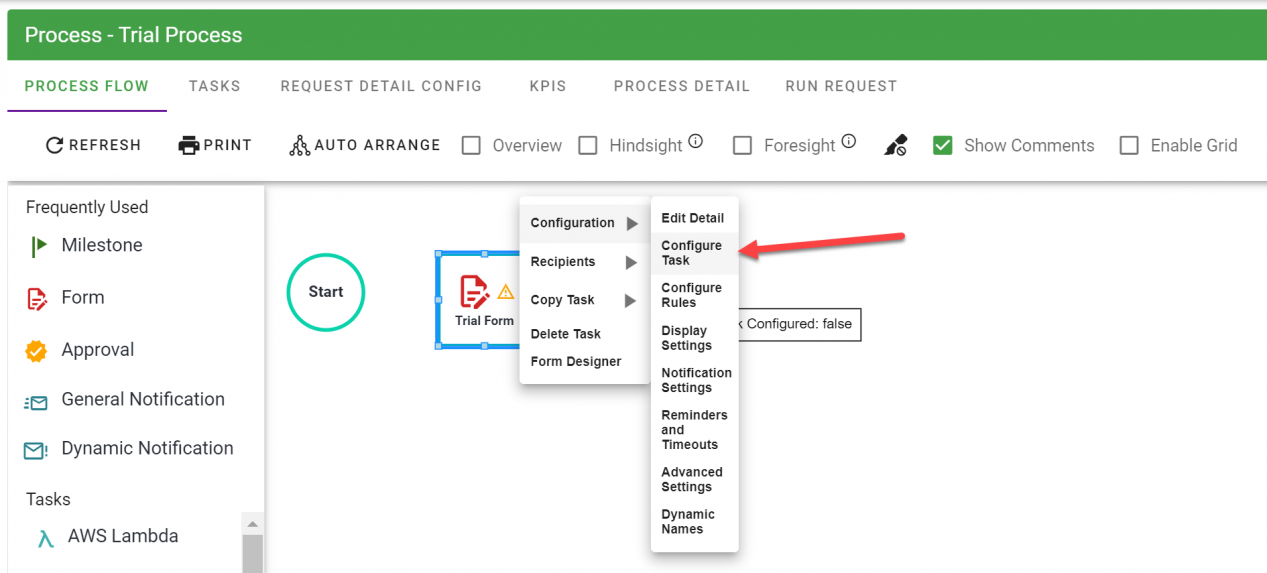Click the Hindsight info icon
Viewport: 1267px width, 573px height.
[696, 142]
